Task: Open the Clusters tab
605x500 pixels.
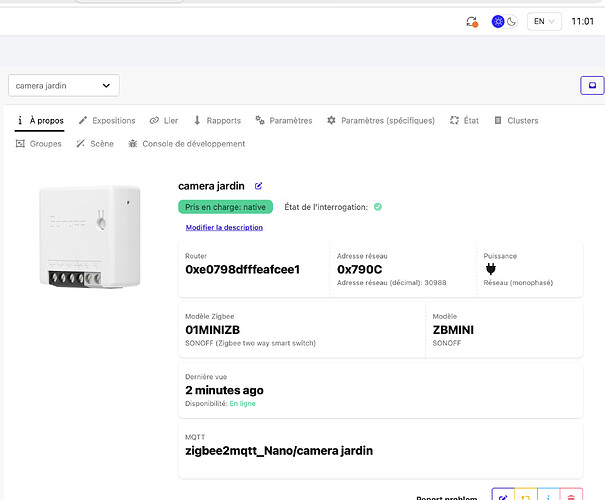Action: (516, 121)
